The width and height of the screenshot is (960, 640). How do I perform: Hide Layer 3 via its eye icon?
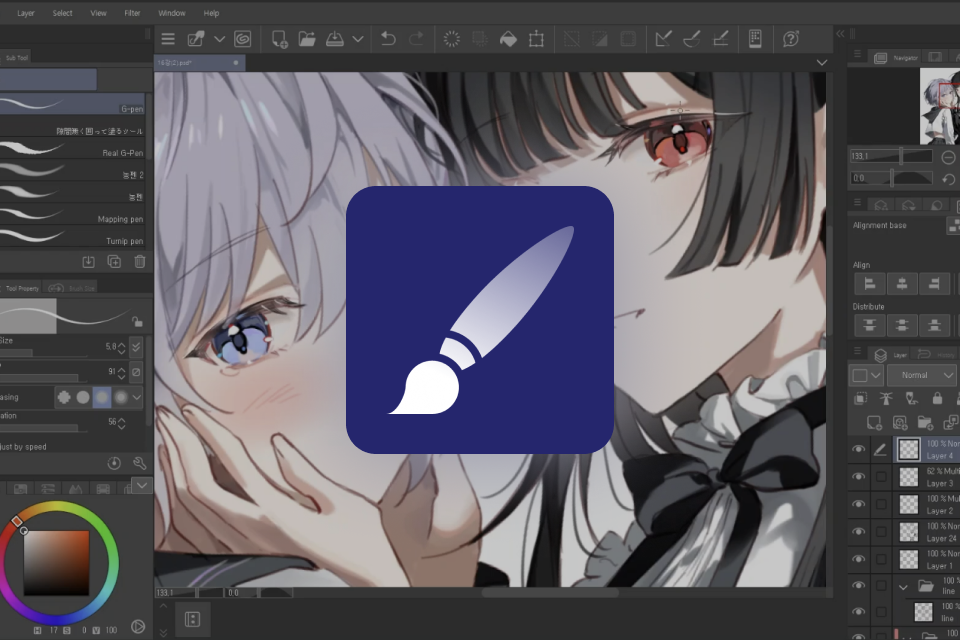pyautogui.click(x=858, y=476)
